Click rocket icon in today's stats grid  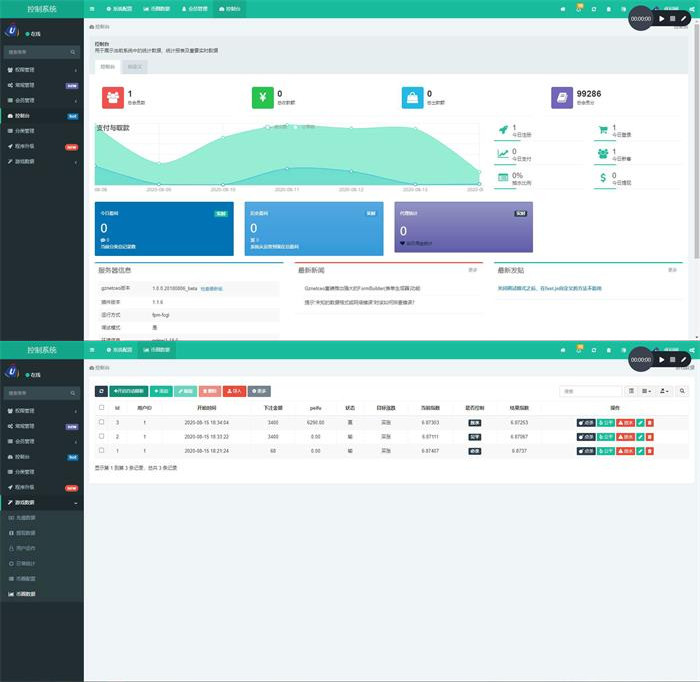(504, 130)
